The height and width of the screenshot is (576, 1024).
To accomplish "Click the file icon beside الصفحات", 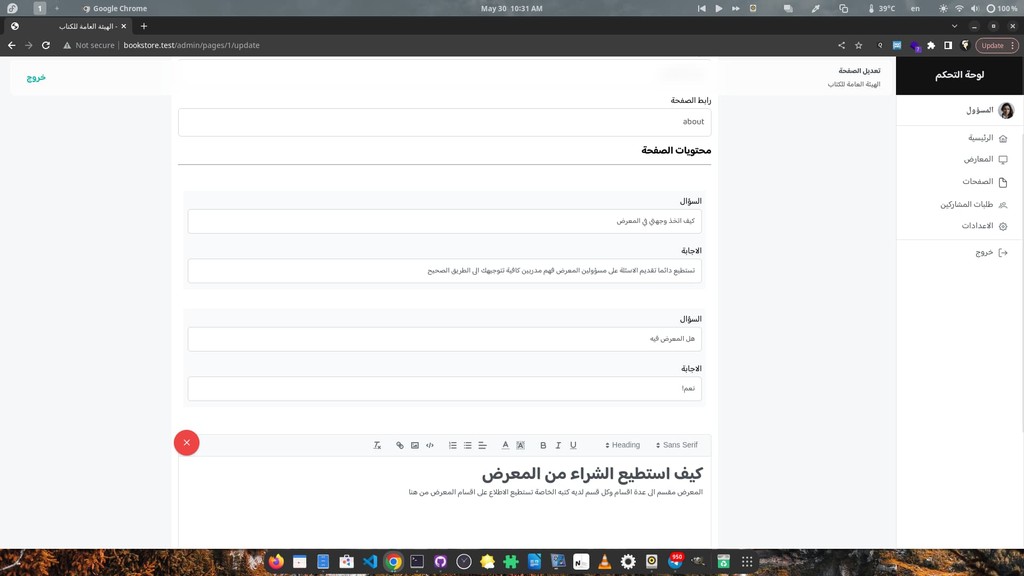I will pos(1003,182).
